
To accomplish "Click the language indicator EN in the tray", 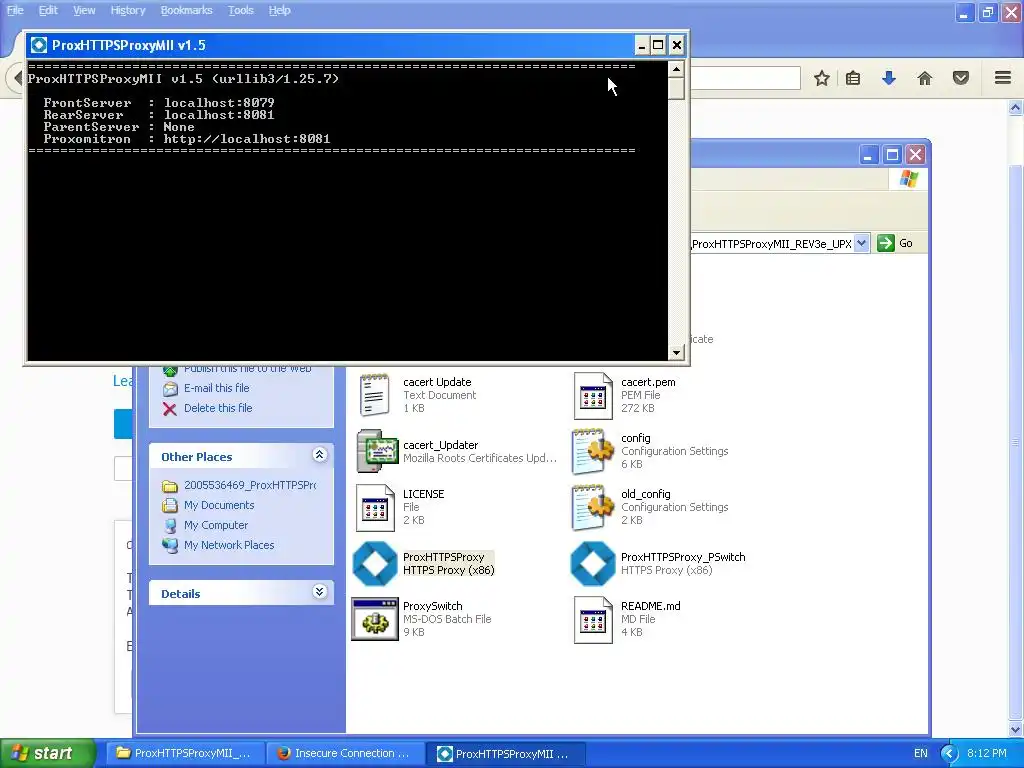I will click(x=921, y=753).
